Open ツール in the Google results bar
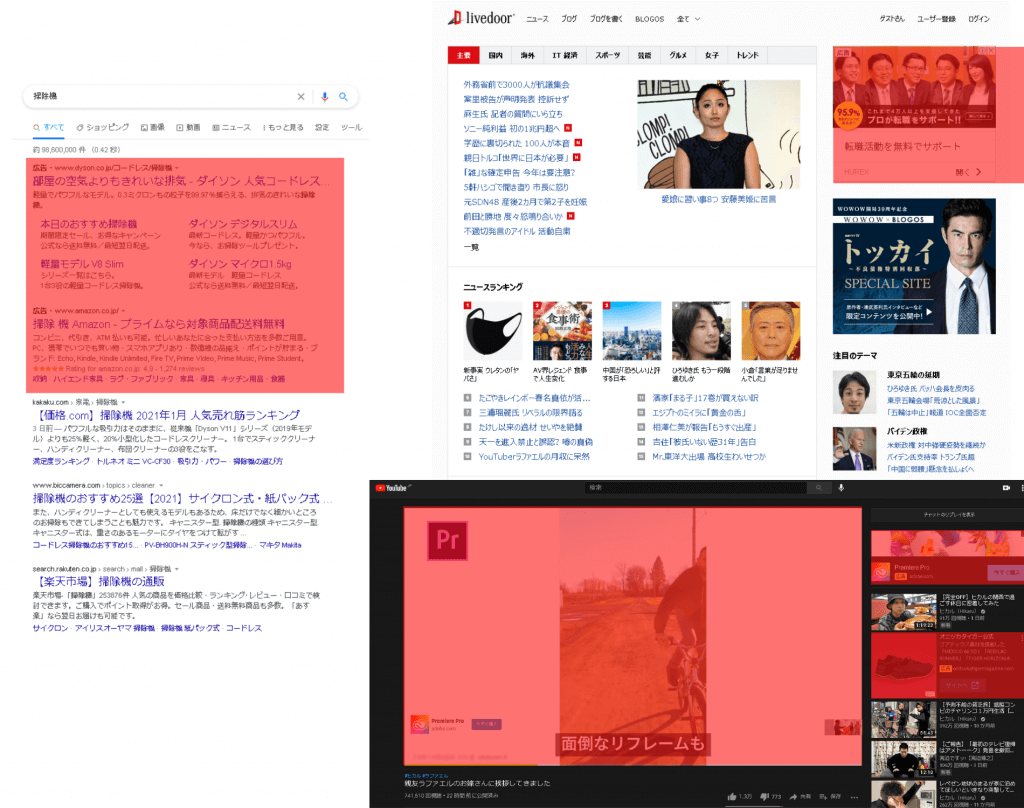 pyautogui.click(x=351, y=127)
